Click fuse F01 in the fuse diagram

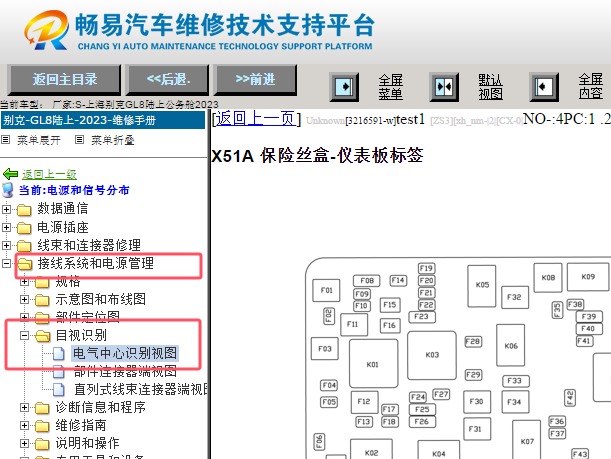click(326, 290)
